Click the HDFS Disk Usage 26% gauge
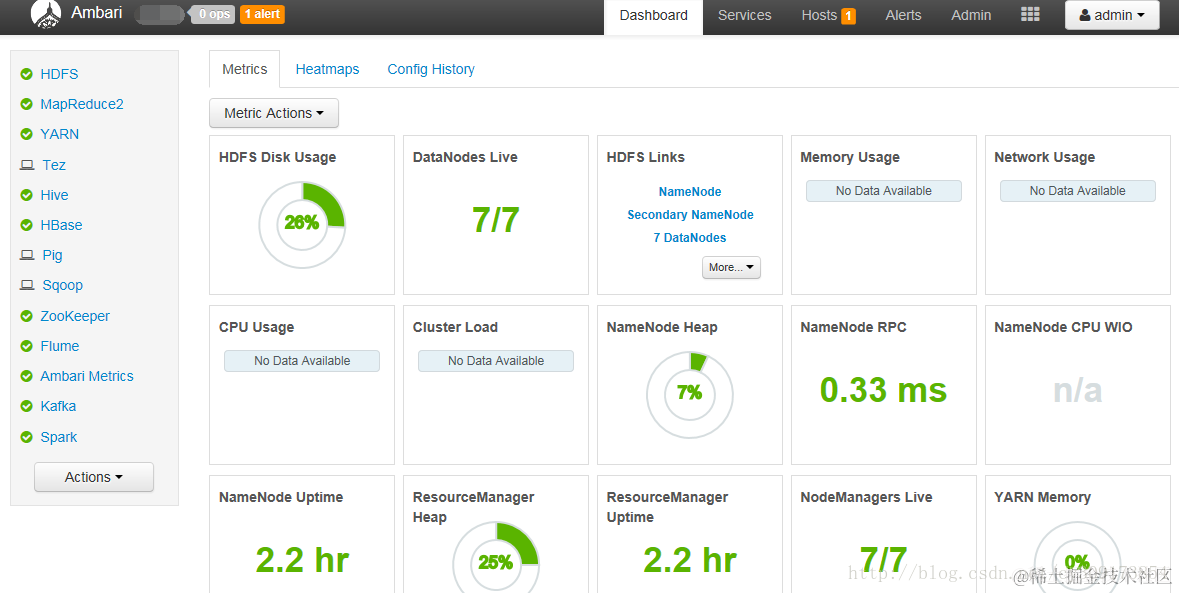Screen dimensions: 1179x593 pos(302,225)
